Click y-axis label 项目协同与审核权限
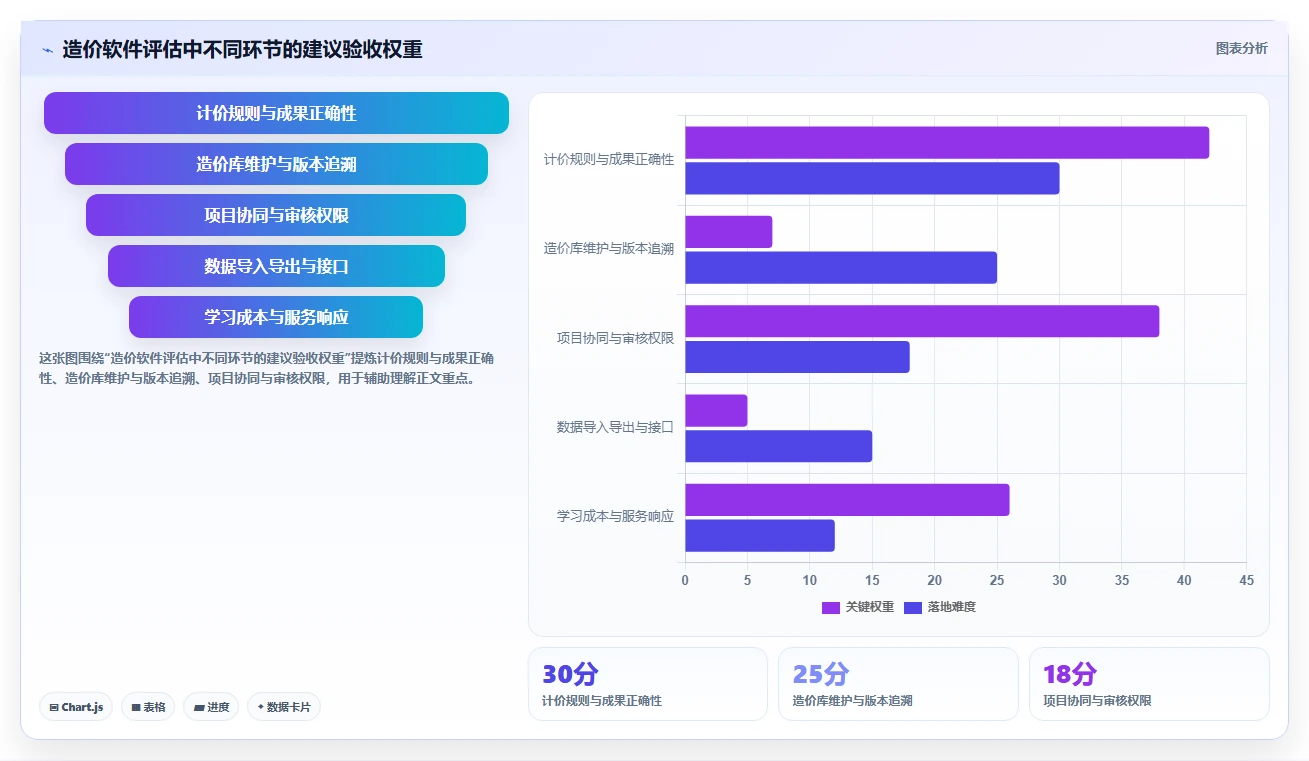This screenshot has height=761, width=1309. (x=615, y=339)
